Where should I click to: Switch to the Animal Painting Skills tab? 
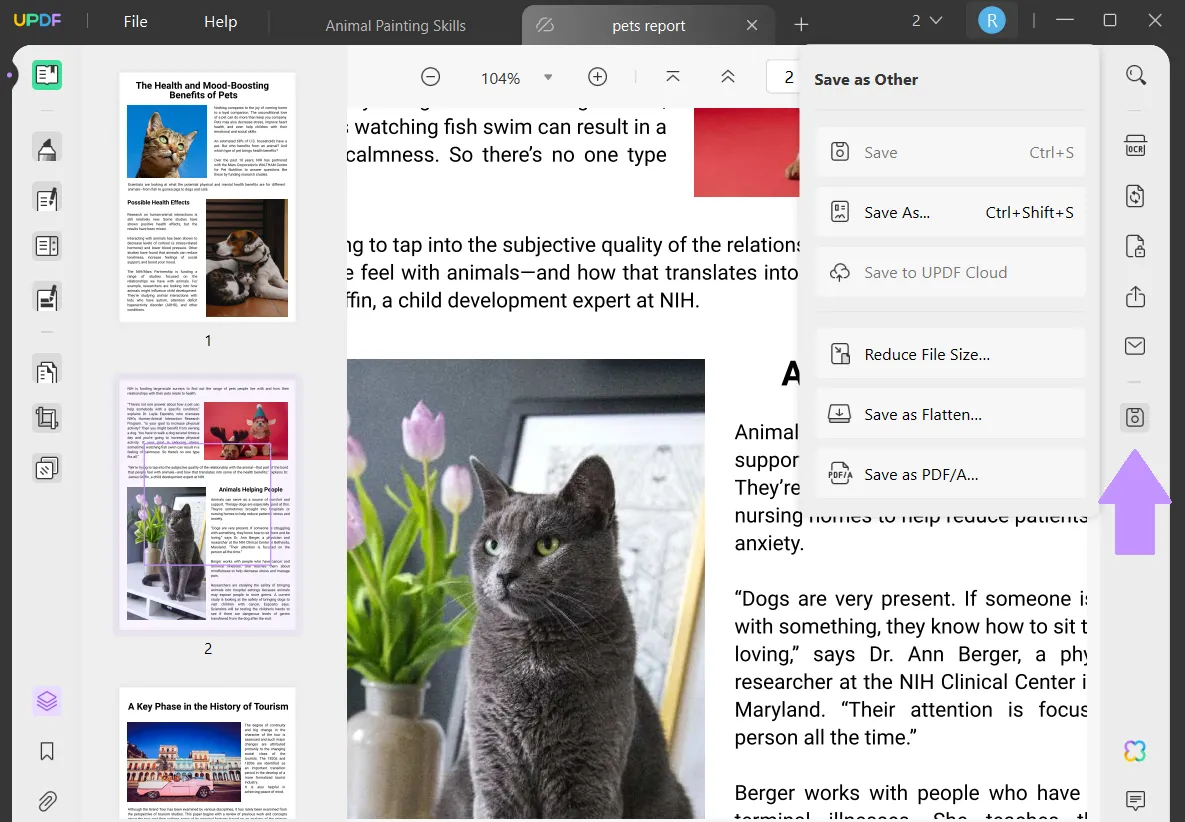tap(396, 26)
